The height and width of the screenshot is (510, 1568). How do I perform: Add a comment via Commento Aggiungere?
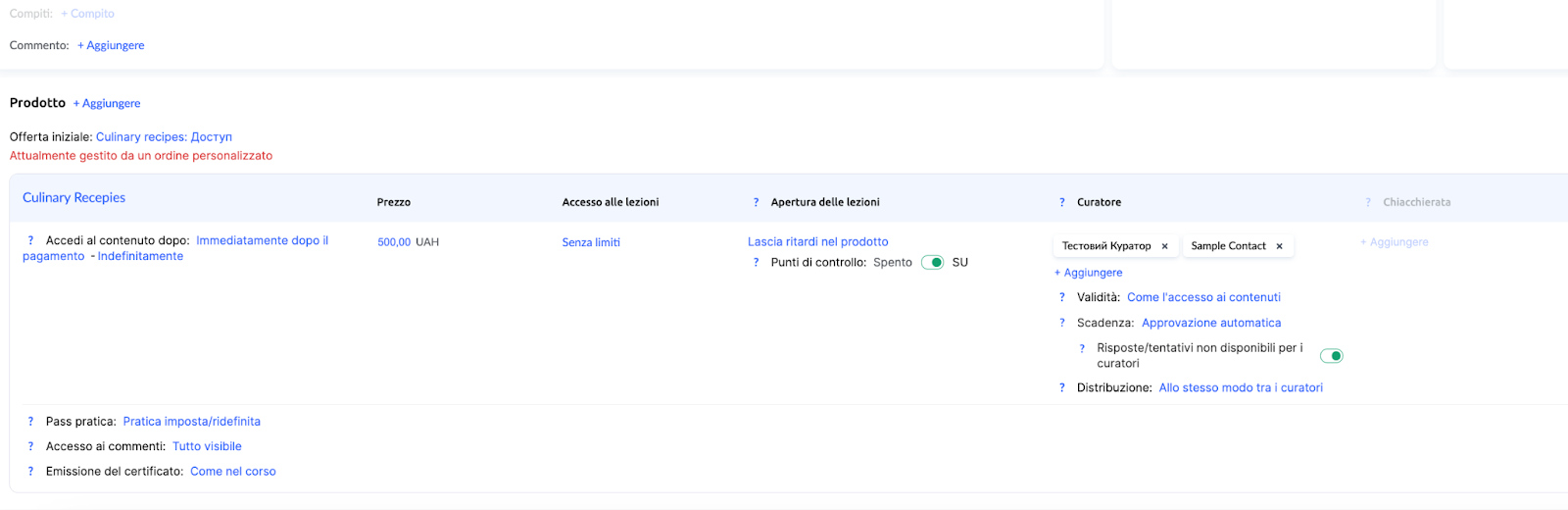point(111,46)
